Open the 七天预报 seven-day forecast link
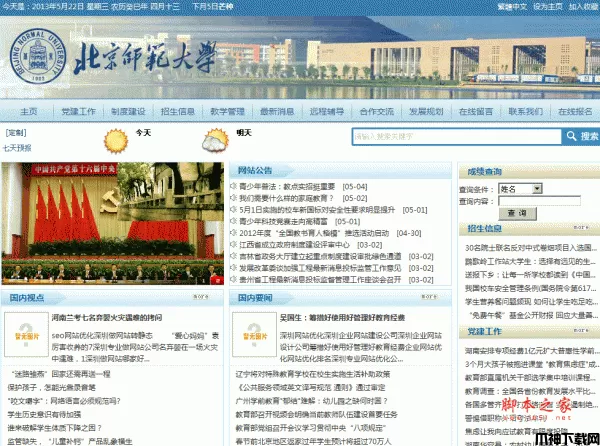The height and width of the screenshot is (446, 600). pos(17,148)
